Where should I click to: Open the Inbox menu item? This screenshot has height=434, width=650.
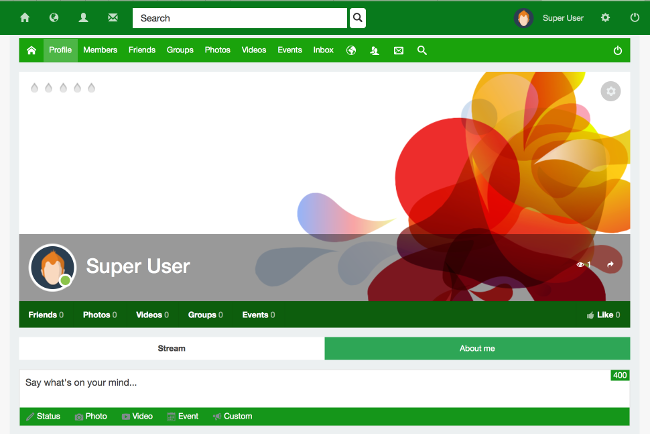(x=323, y=50)
